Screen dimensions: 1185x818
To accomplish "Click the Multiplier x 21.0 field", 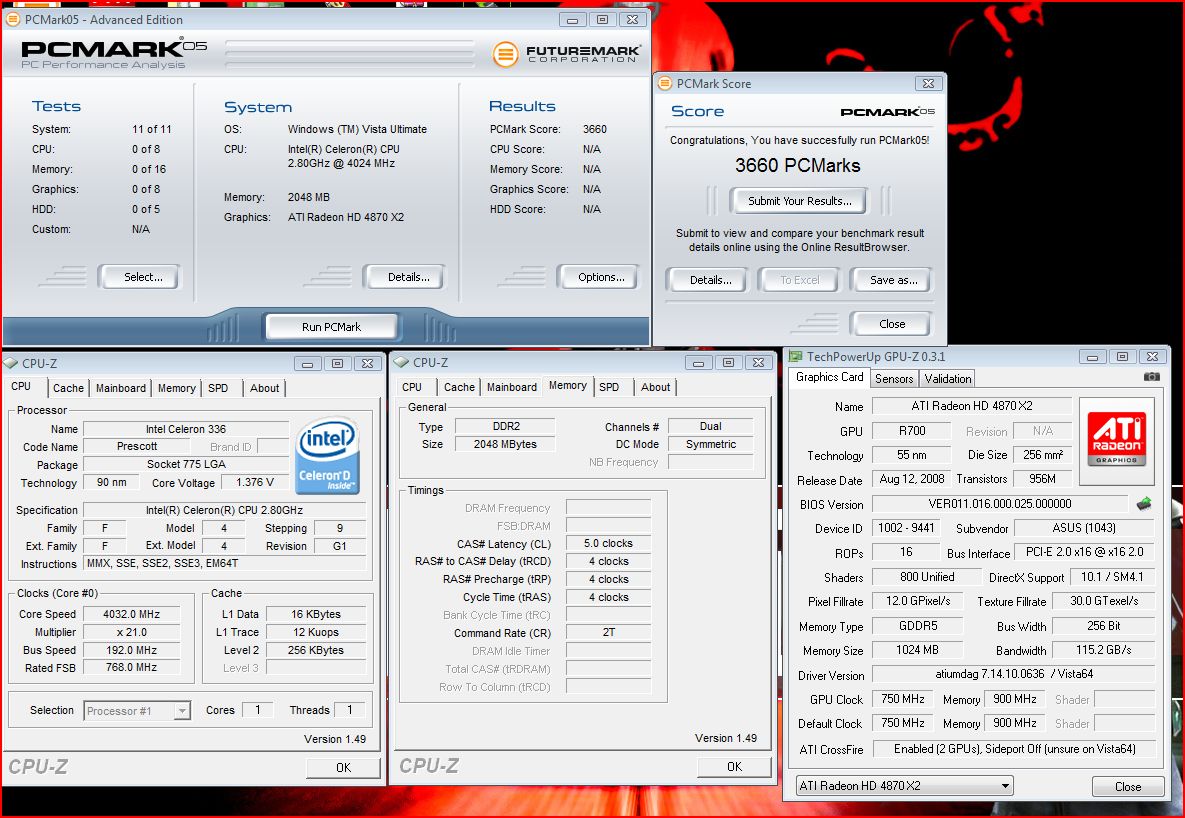I will 131,632.
